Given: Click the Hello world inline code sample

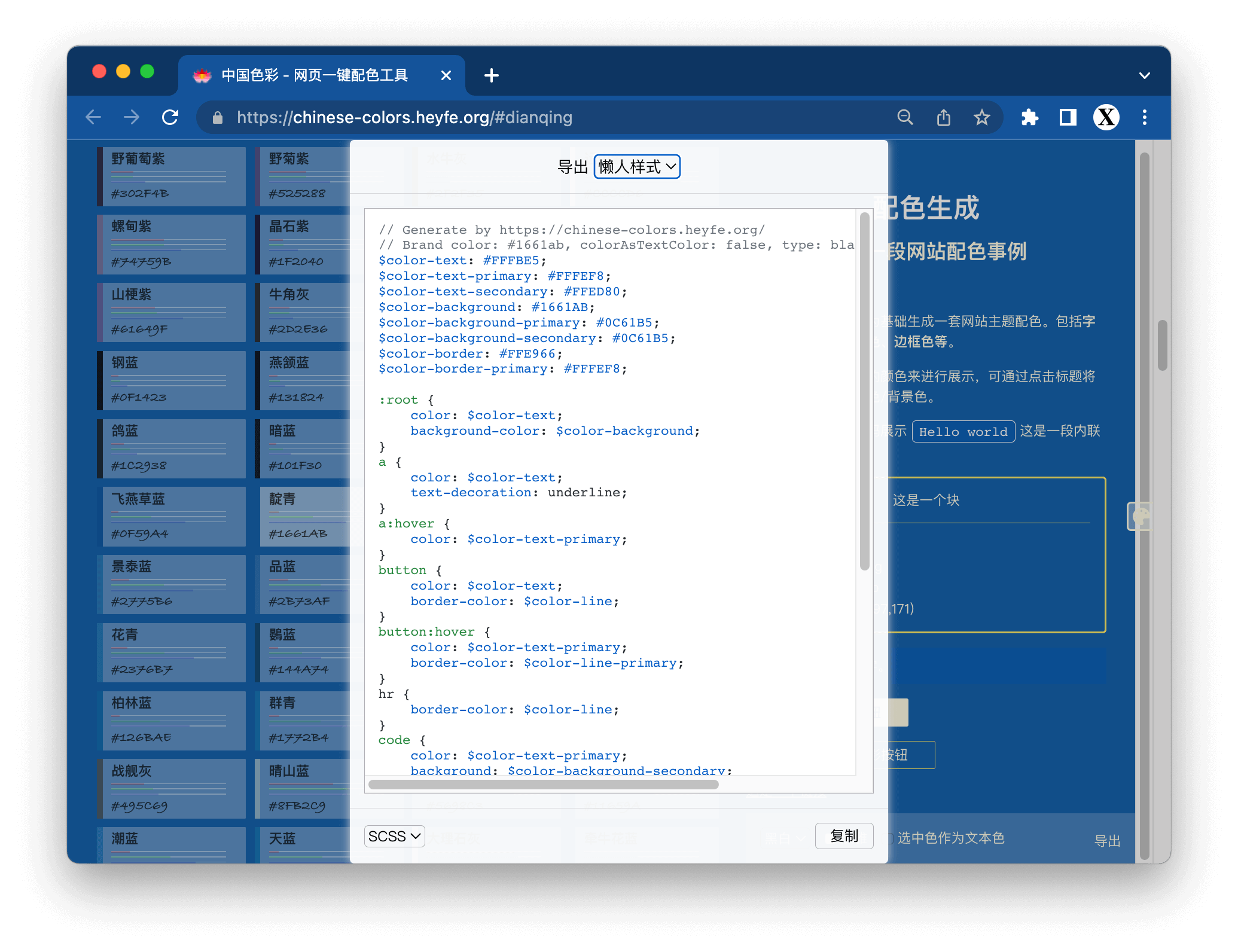Looking at the screenshot, I should click(963, 432).
